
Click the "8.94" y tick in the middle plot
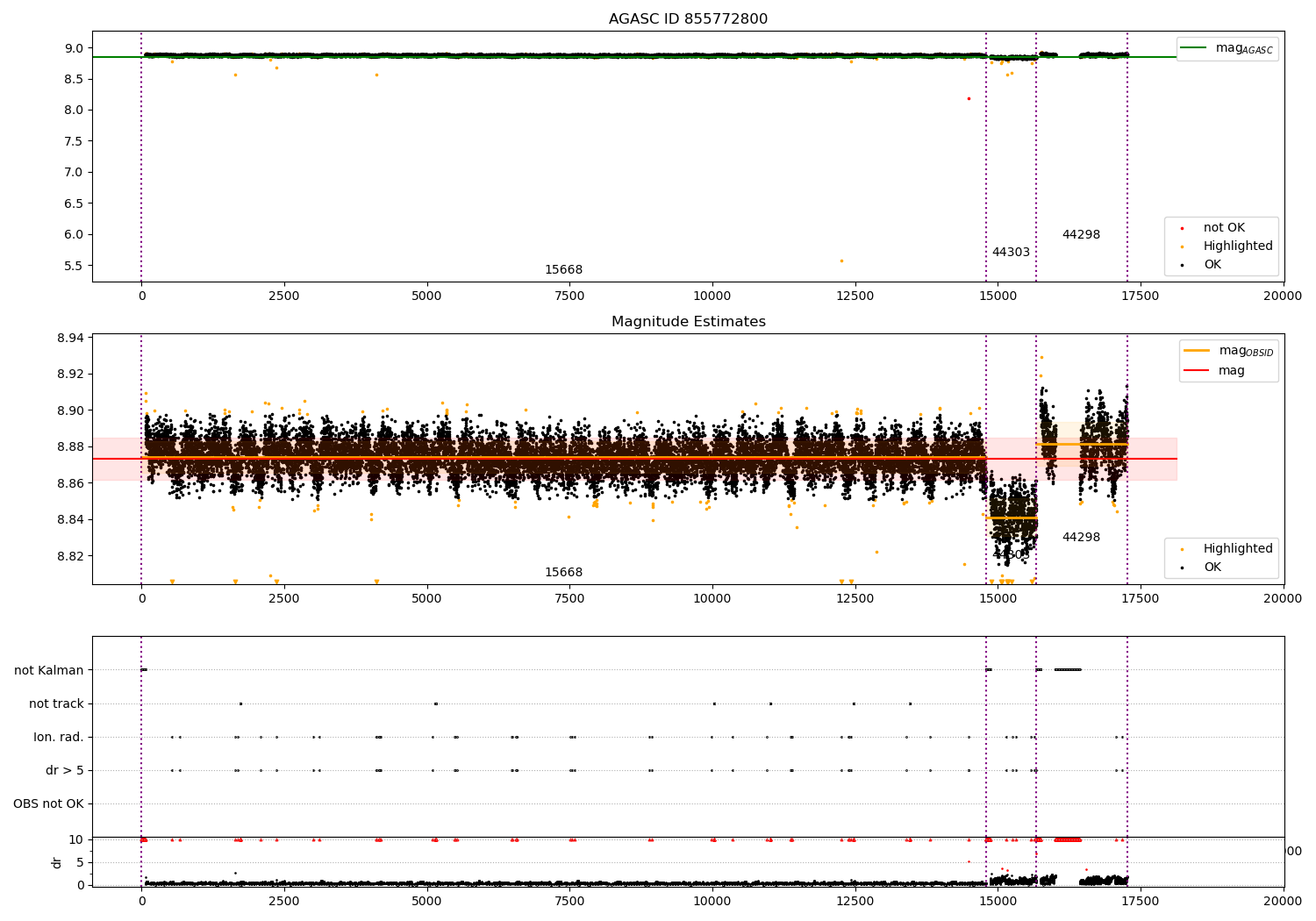(x=70, y=339)
